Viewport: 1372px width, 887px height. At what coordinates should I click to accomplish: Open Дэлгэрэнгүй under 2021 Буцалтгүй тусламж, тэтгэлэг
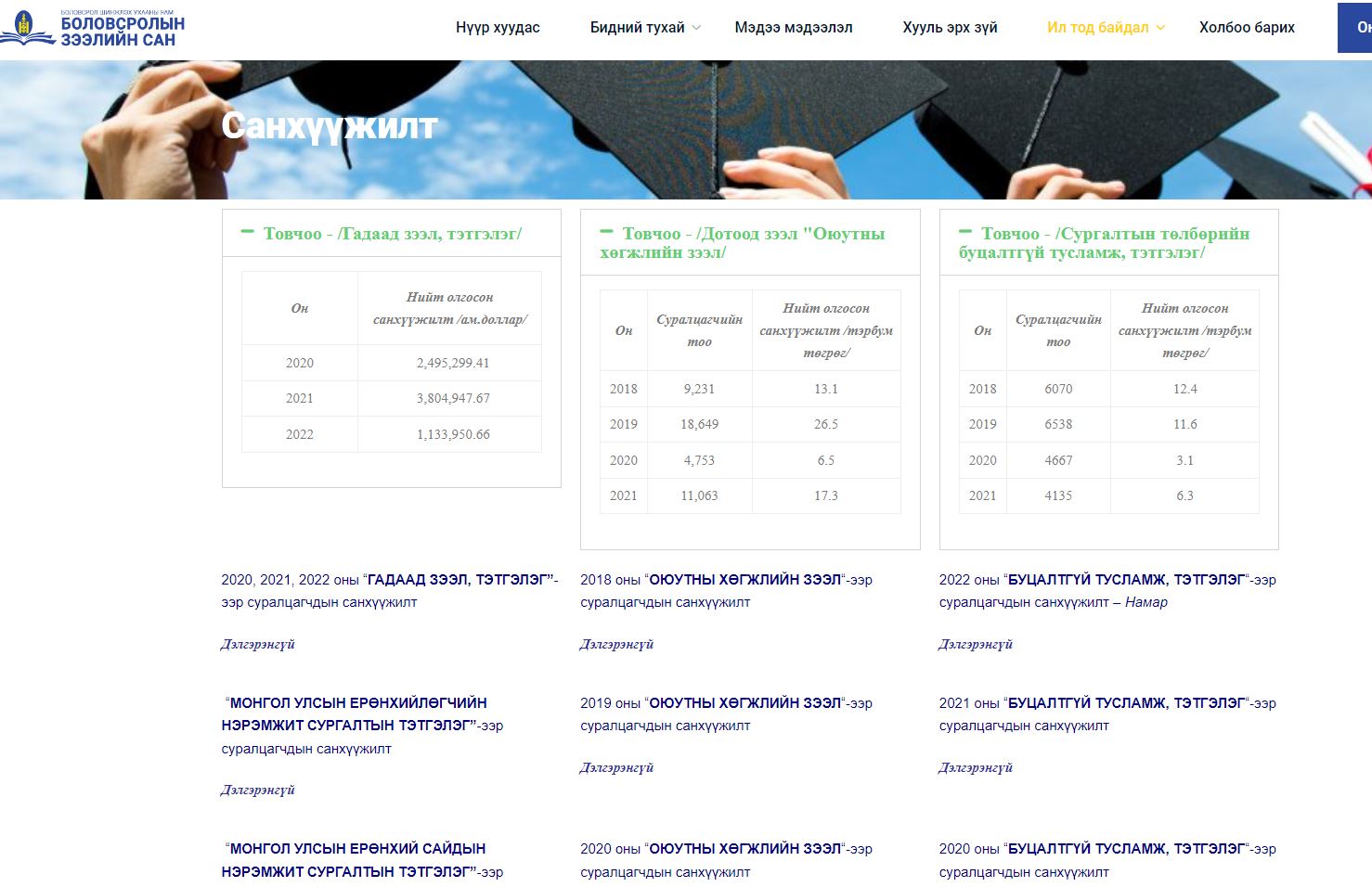coord(976,767)
